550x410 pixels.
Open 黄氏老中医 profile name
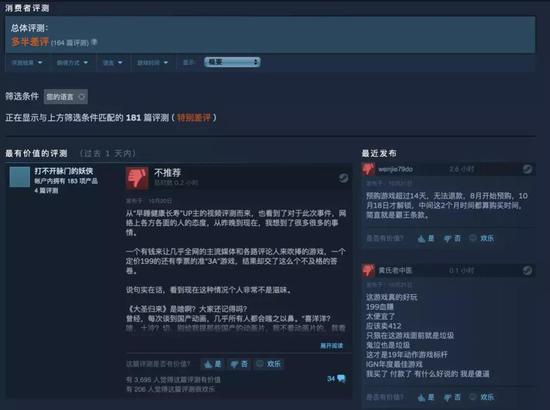[395, 270]
